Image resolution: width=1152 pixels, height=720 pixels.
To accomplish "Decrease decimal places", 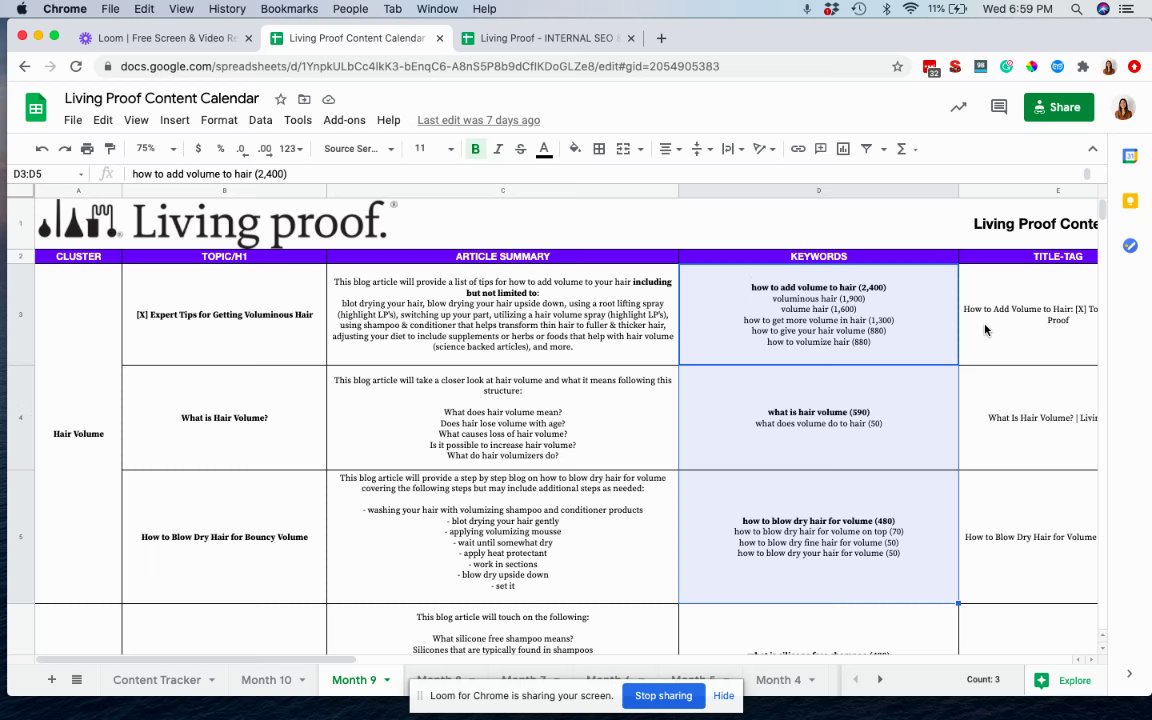I will coord(242,149).
